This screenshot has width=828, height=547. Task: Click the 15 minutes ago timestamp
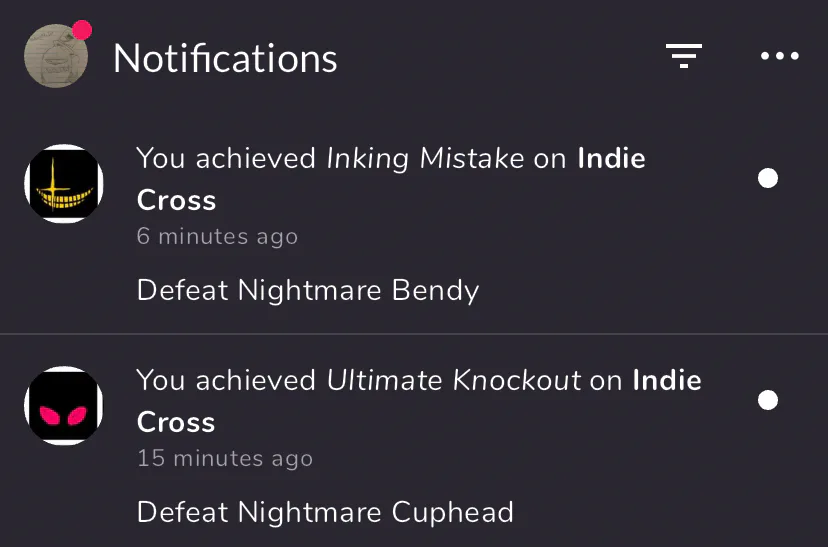click(224, 458)
